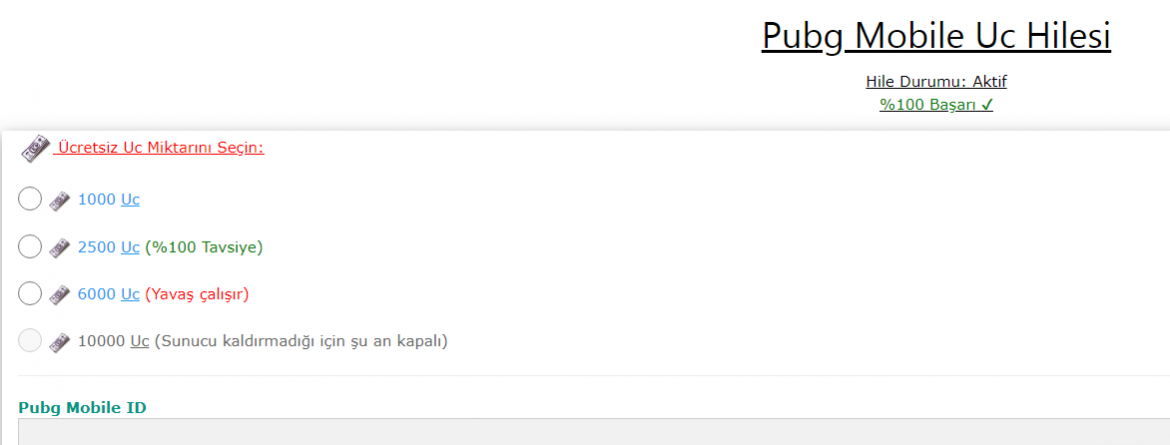Click the %100 Başarı green link
Screen dimensions: 1170x445
click(936, 104)
